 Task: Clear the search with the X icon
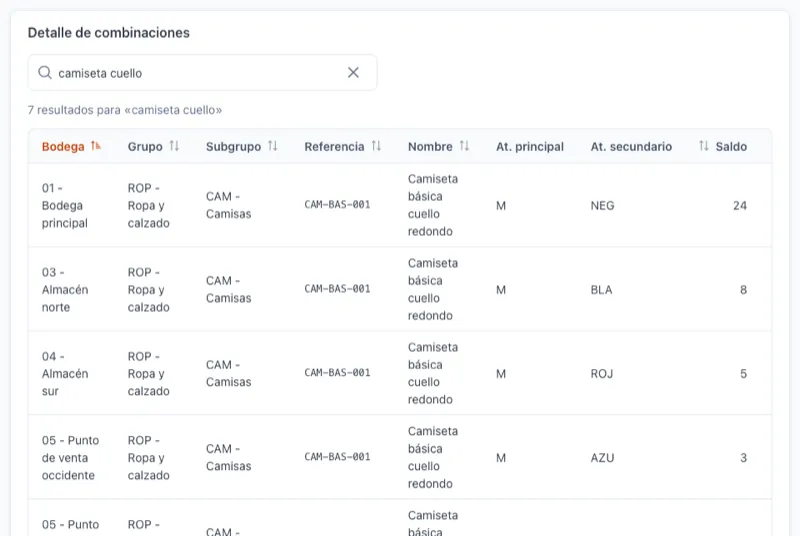point(353,72)
